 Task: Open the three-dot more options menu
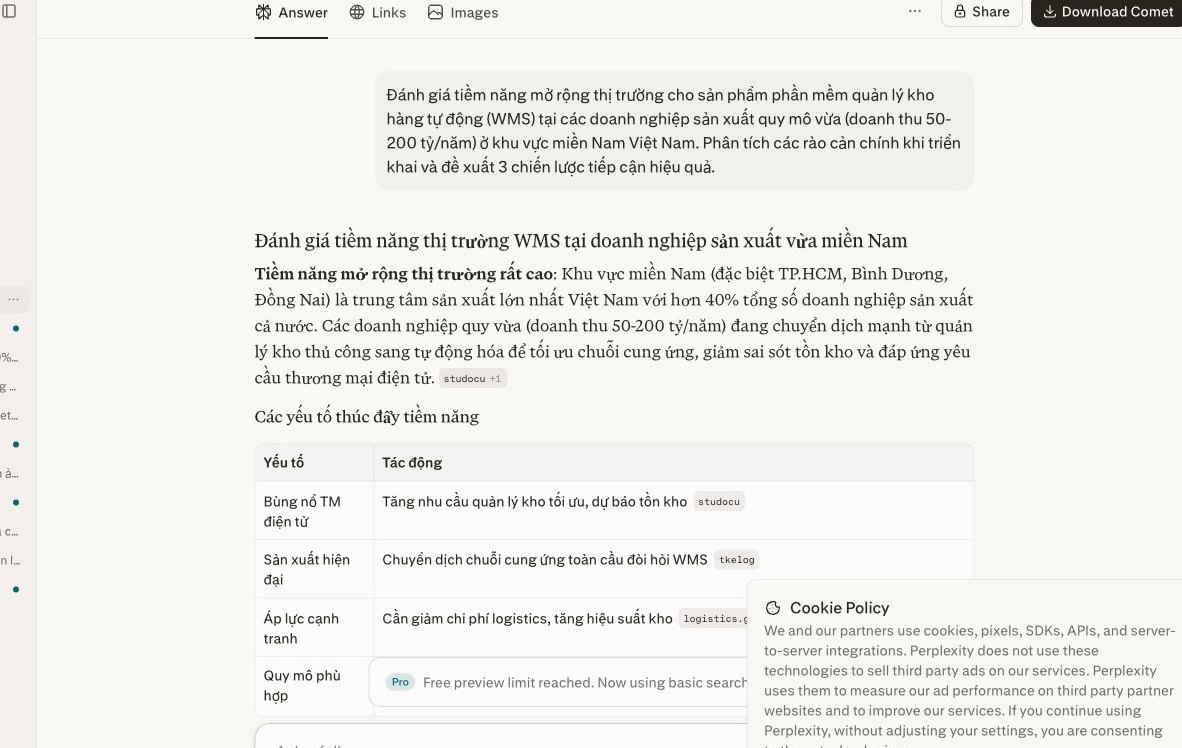pos(914,11)
